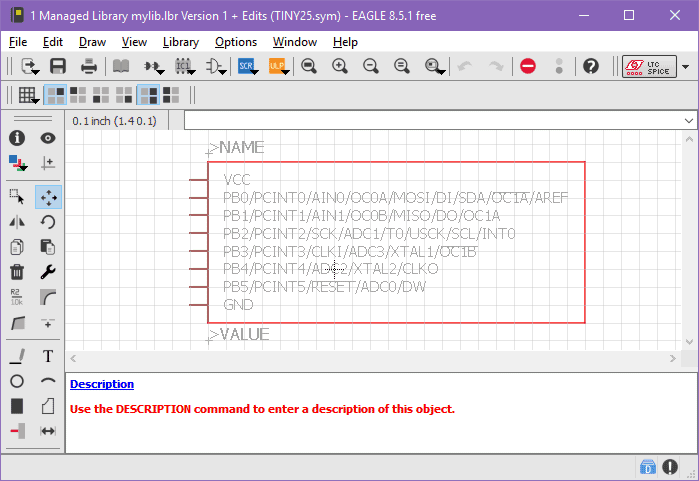Click the Save icon in toolbar
Screen dimensions: 699x481
(58, 66)
